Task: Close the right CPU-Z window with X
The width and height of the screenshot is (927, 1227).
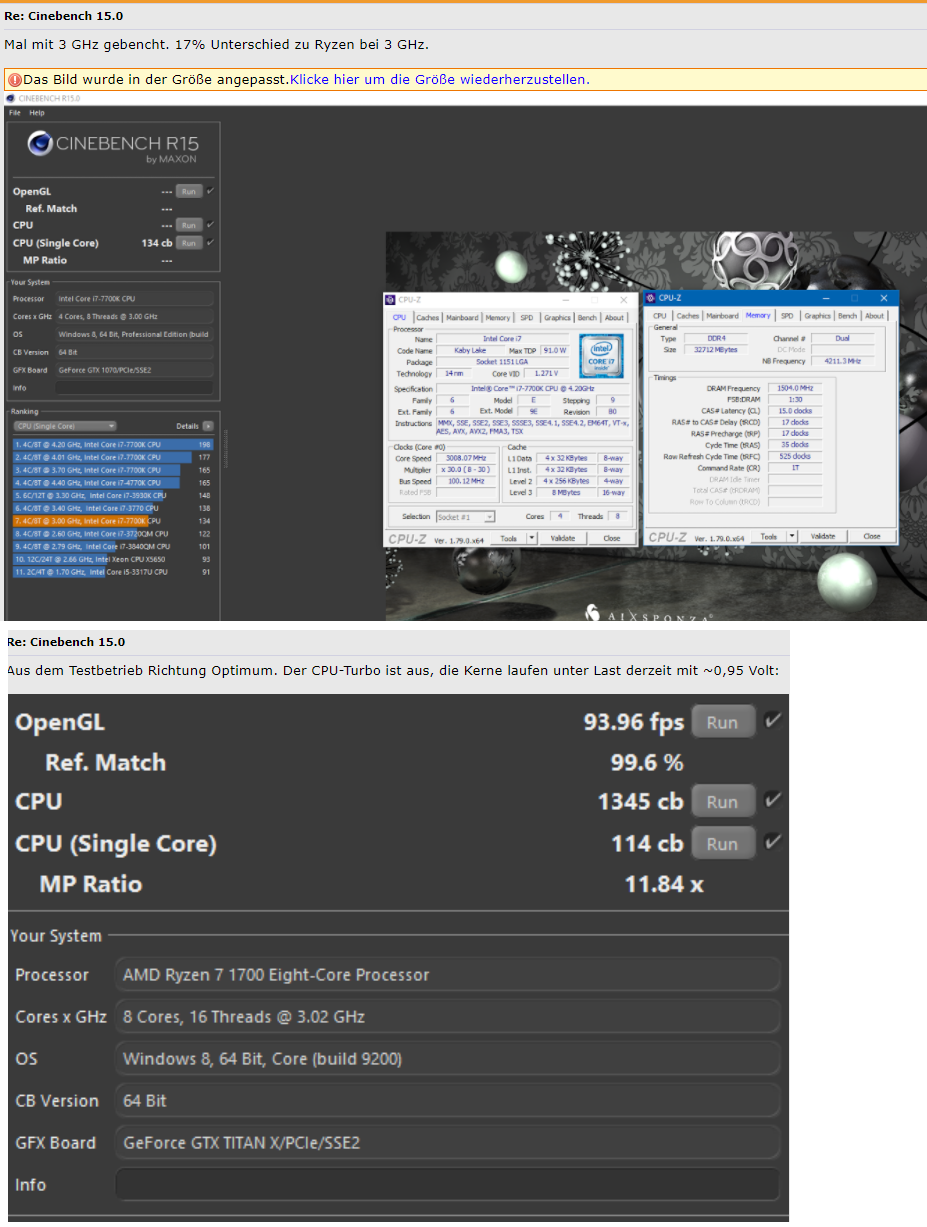Action: [x=883, y=298]
